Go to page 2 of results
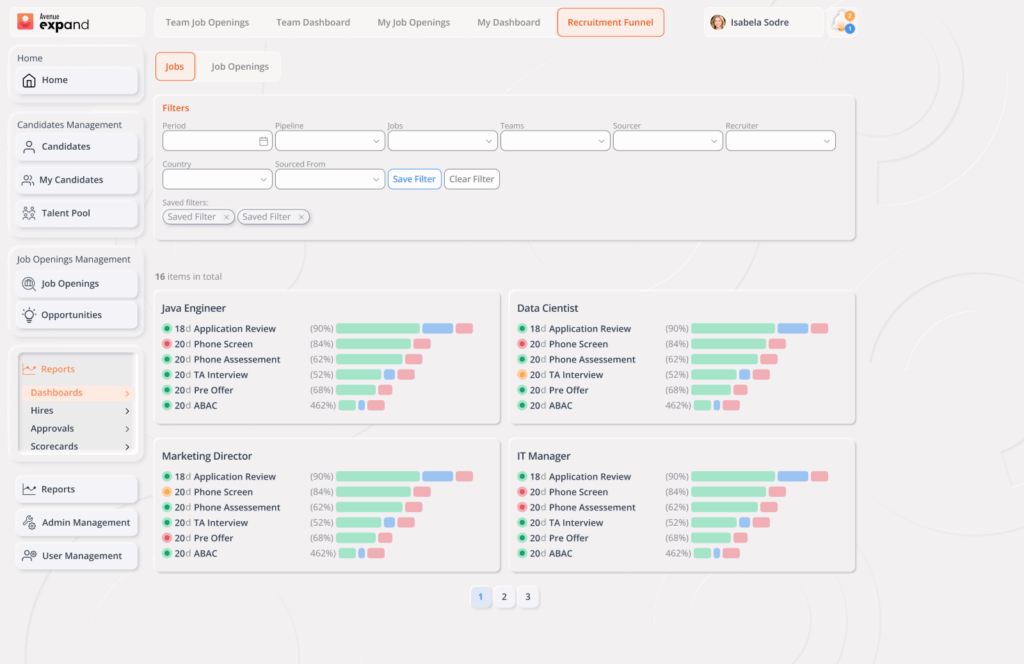 coord(504,598)
